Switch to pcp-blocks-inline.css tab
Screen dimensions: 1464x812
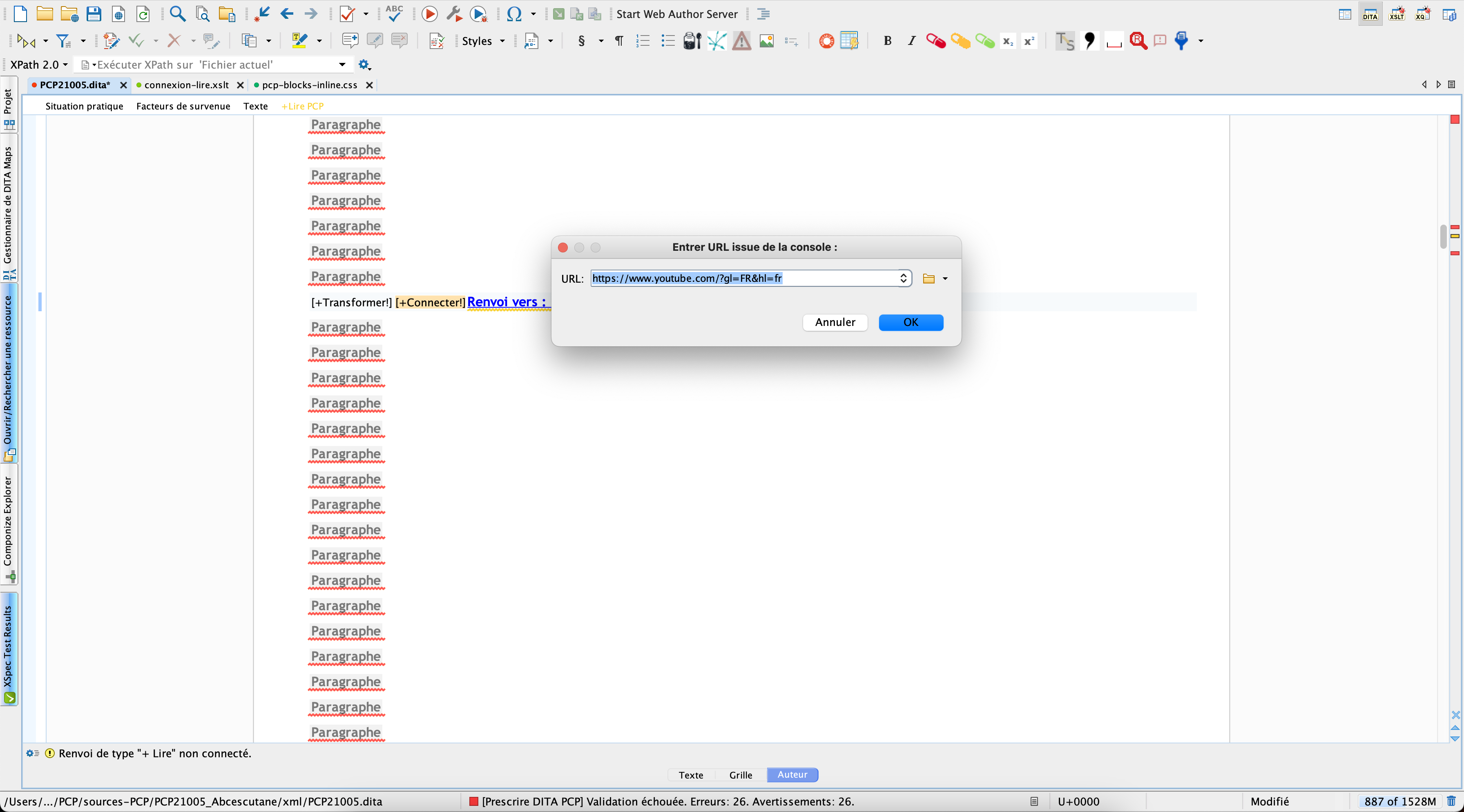[x=310, y=85]
